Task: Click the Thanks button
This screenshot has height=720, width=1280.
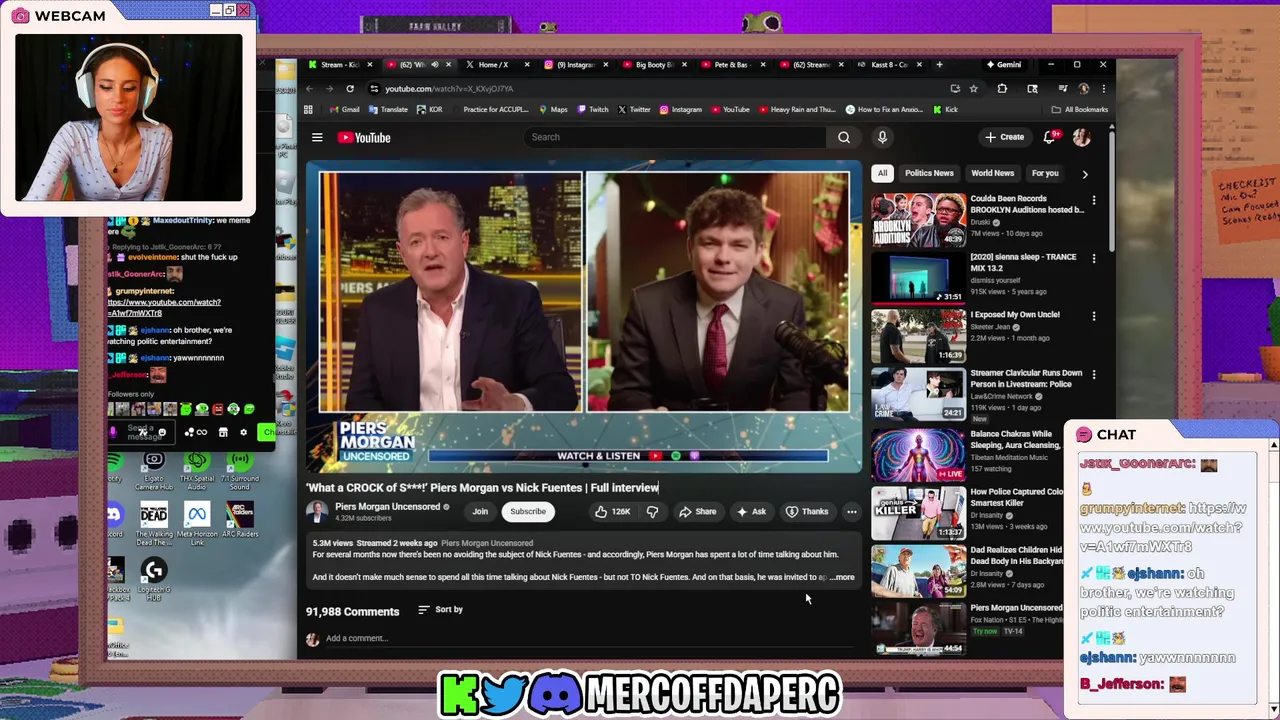Action: click(807, 512)
